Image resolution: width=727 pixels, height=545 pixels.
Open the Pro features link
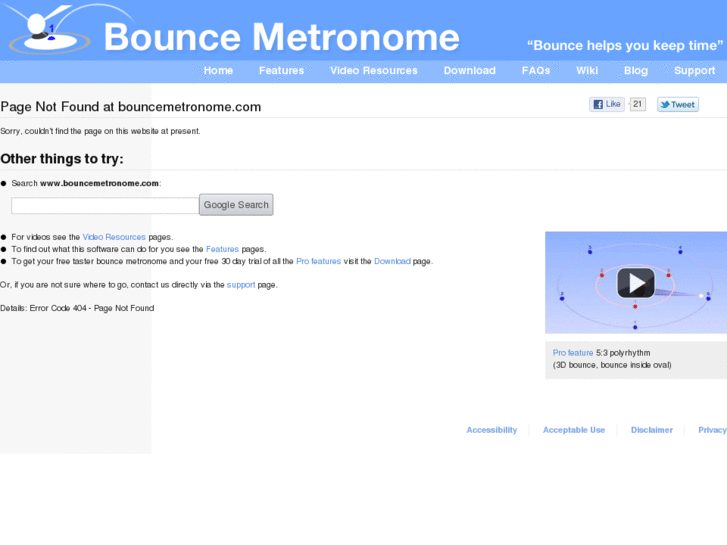319,261
